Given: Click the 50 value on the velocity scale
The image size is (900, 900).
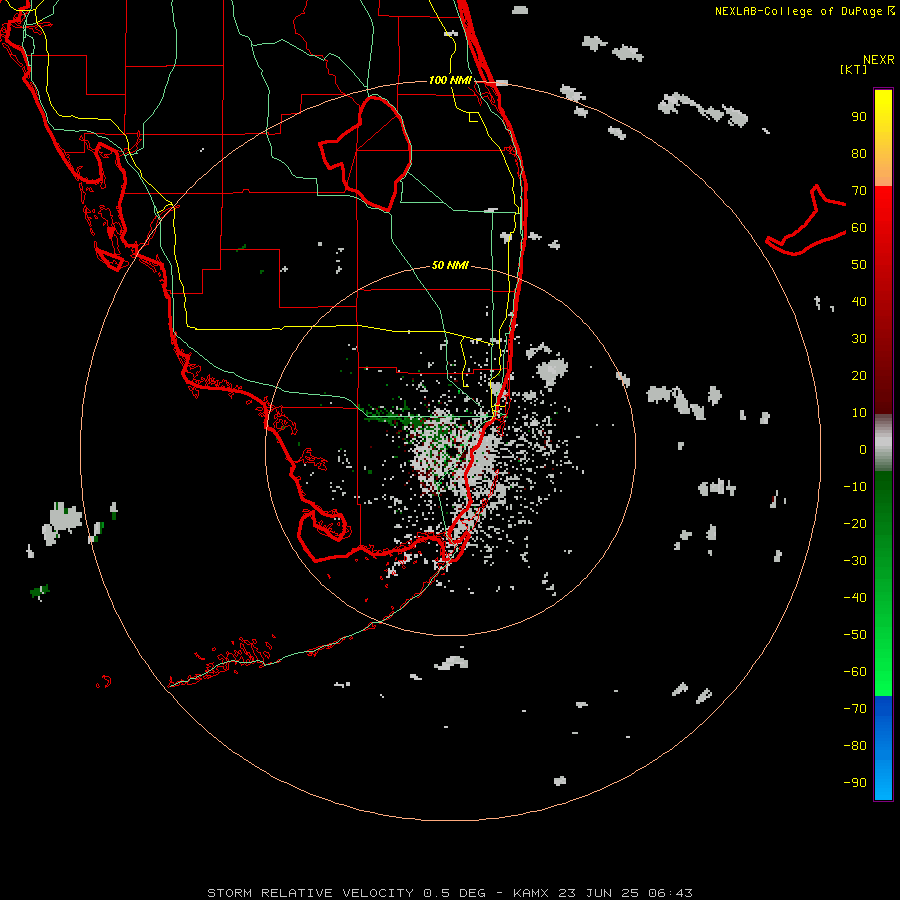Looking at the screenshot, I should click(859, 265).
